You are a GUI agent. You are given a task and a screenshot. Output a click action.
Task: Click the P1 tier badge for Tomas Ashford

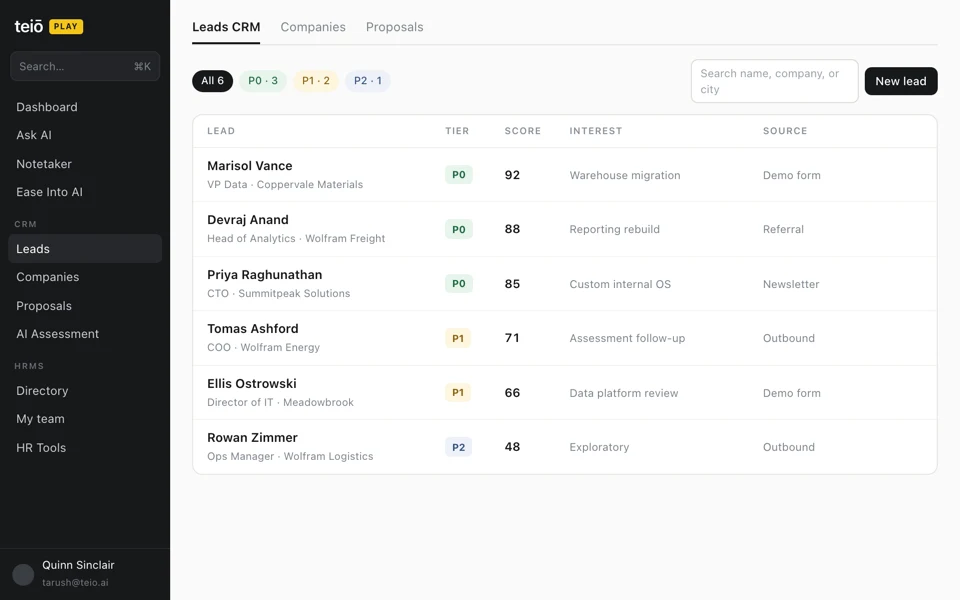458,338
